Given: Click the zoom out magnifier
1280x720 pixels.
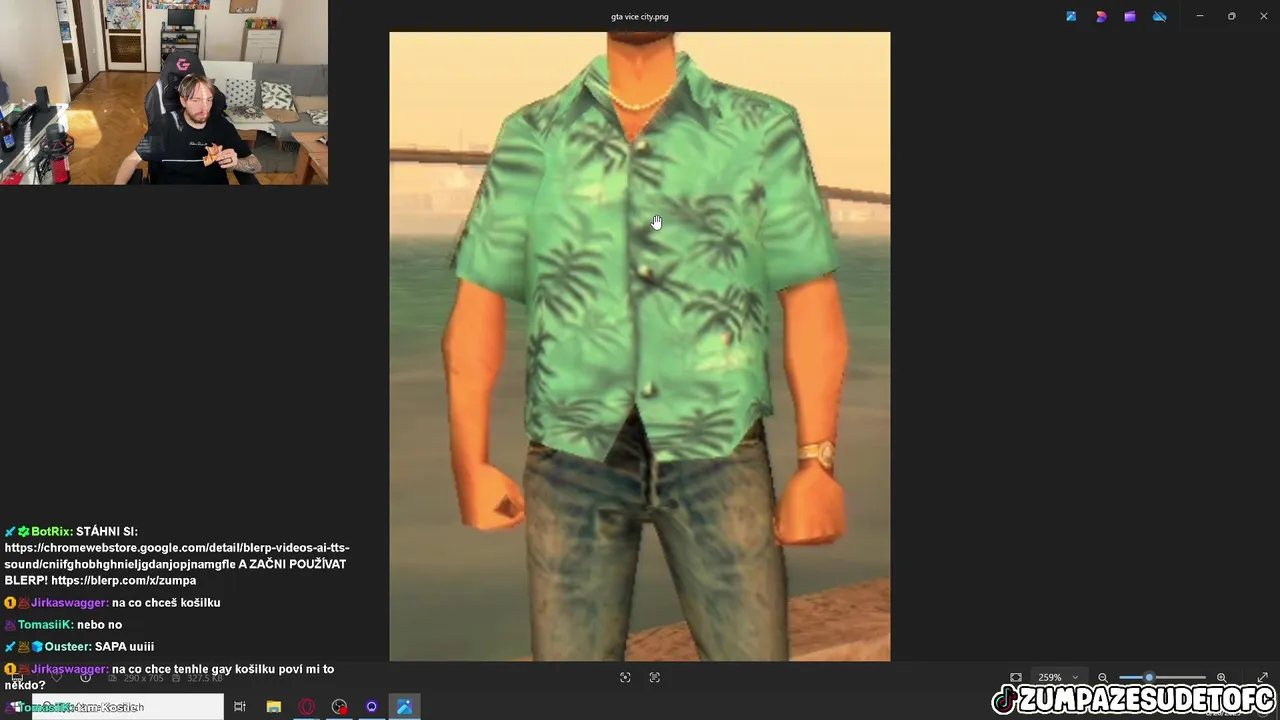Looking at the screenshot, I should 1103,677.
